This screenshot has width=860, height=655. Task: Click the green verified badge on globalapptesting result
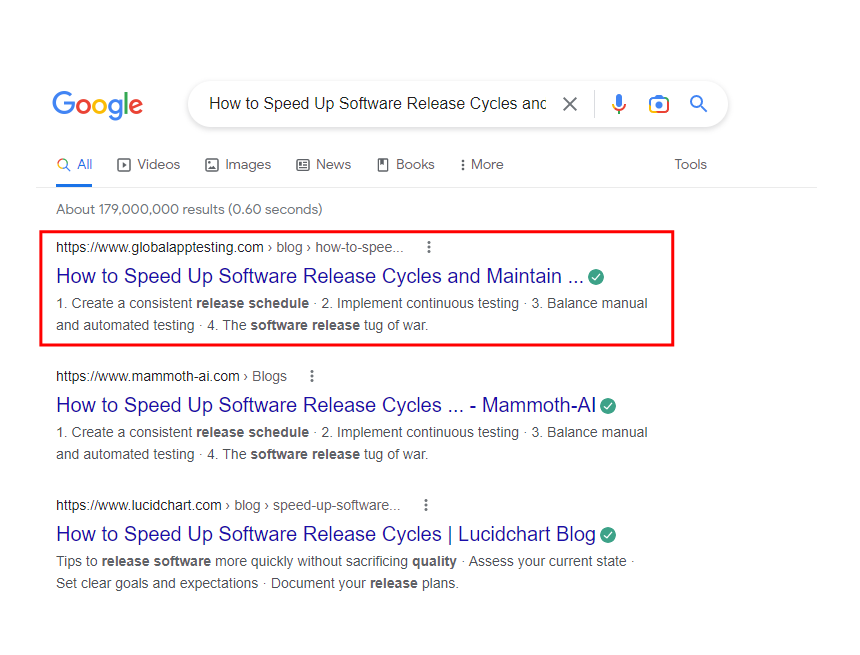pos(595,276)
